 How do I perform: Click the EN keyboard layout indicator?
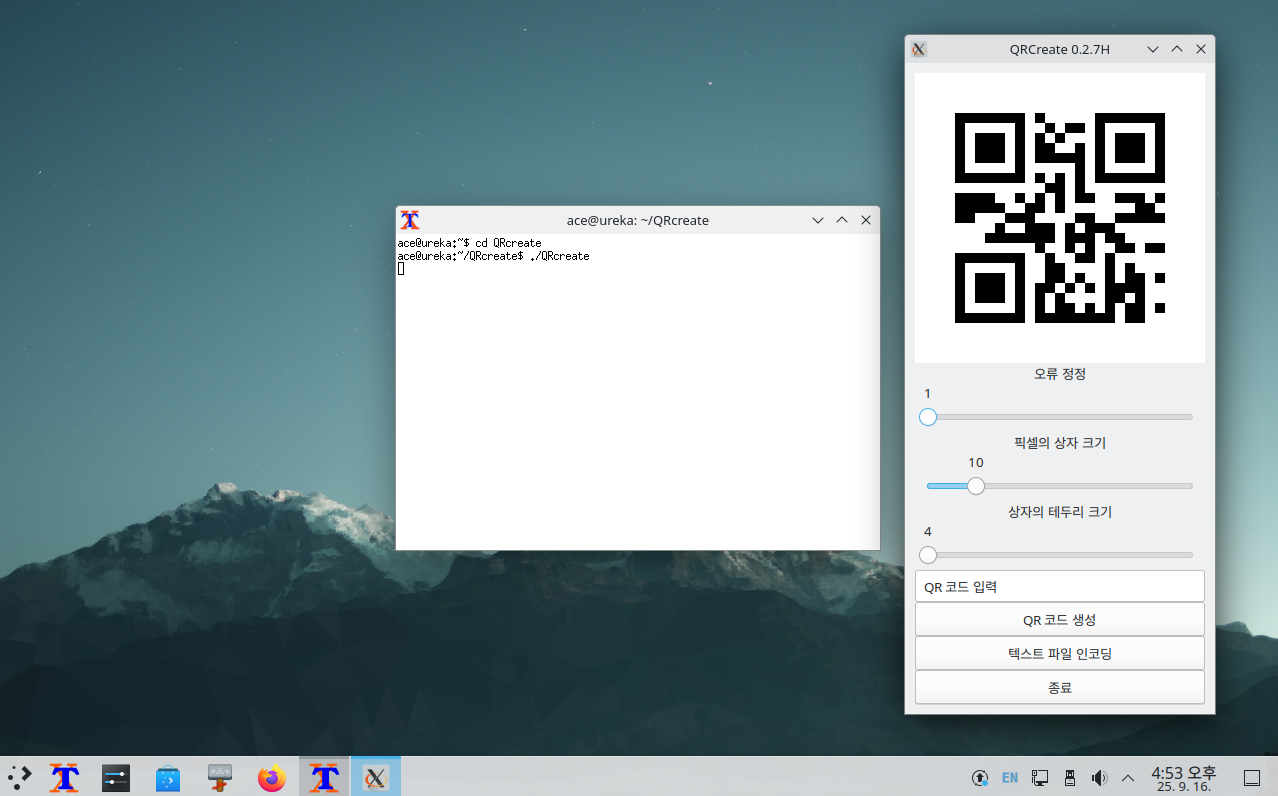pyautogui.click(x=1010, y=777)
